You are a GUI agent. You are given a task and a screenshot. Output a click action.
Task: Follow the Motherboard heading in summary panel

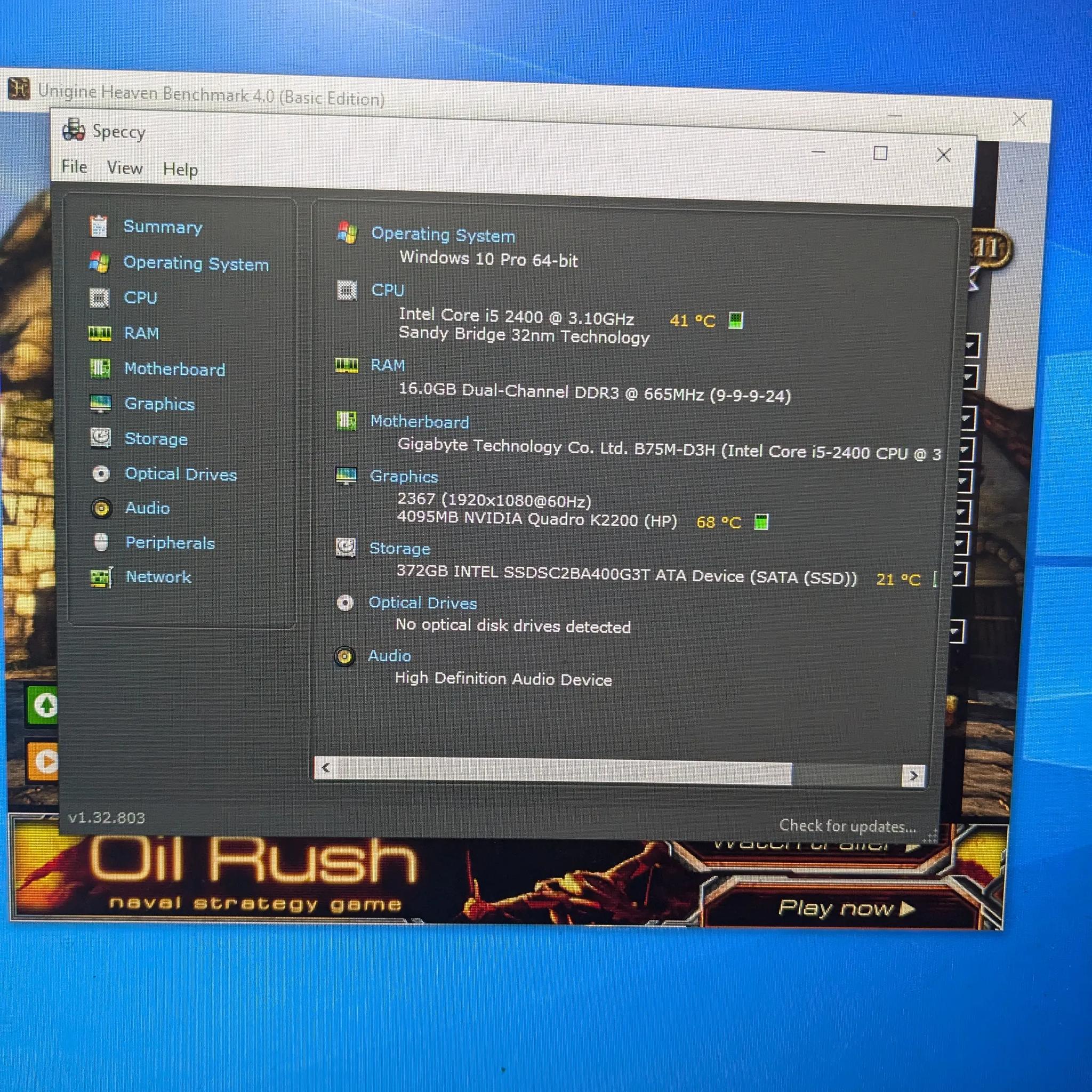420,422
